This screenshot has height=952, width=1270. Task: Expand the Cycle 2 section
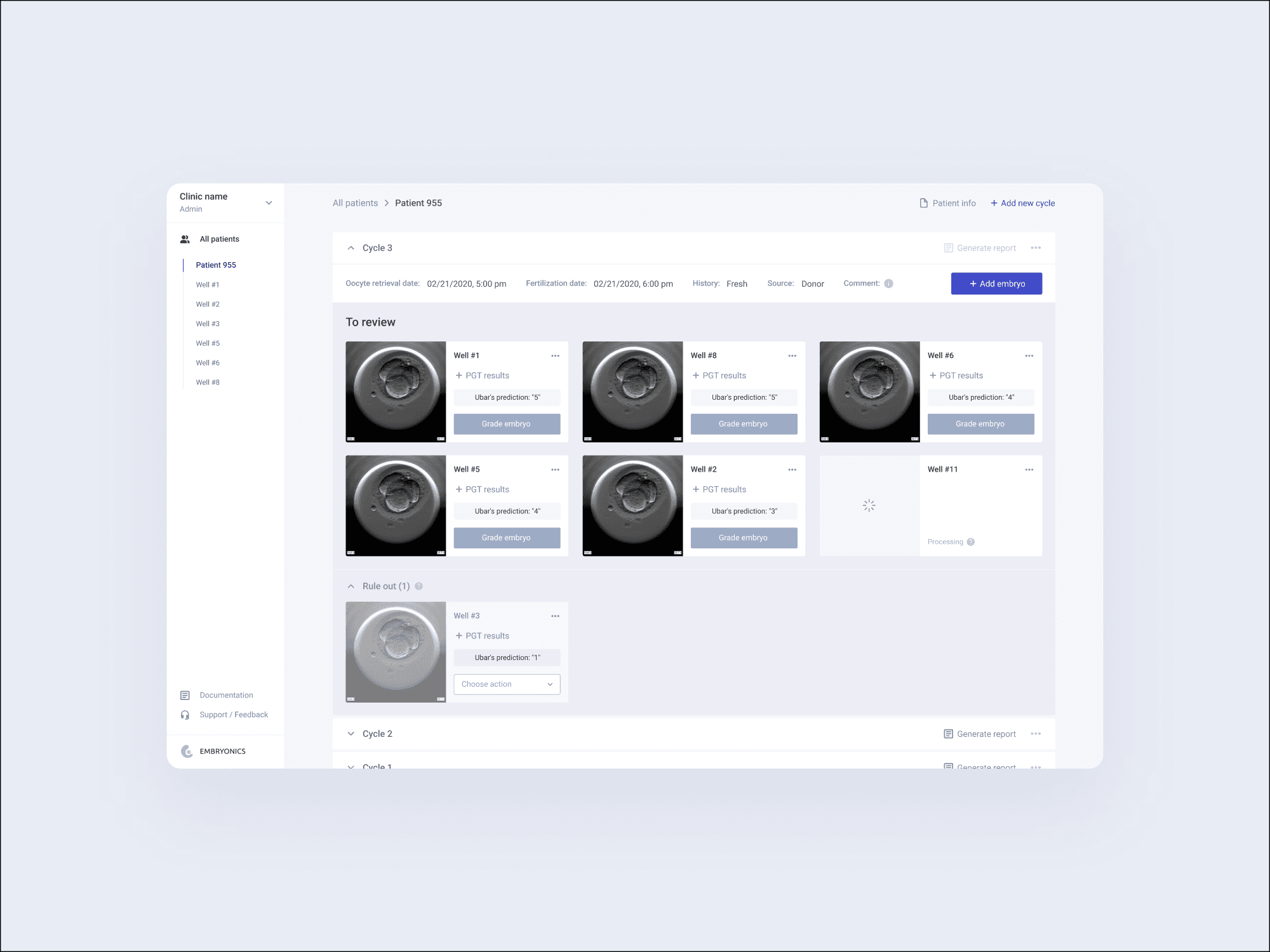(x=351, y=734)
